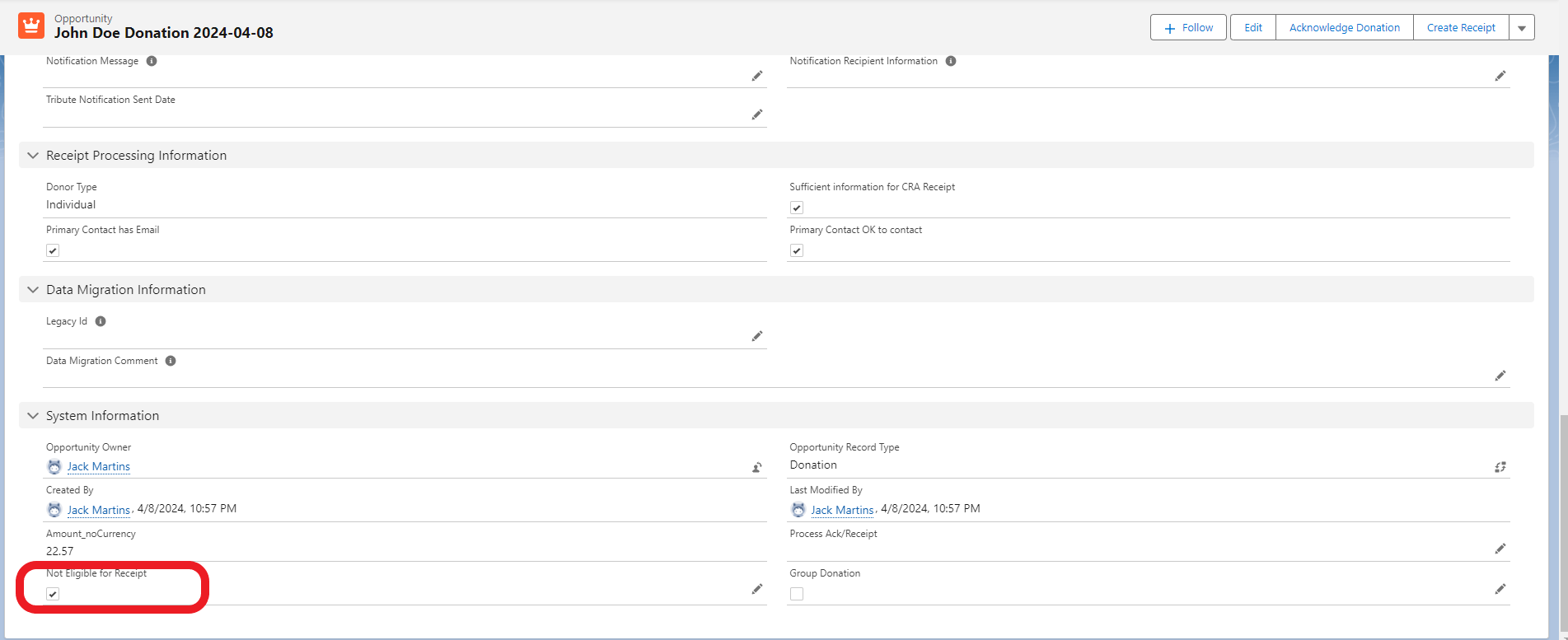This screenshot has width=1568, height=640.
Task: Edit Process Ack/Receipt pencil icon
Action: (x=1500, y=549)
